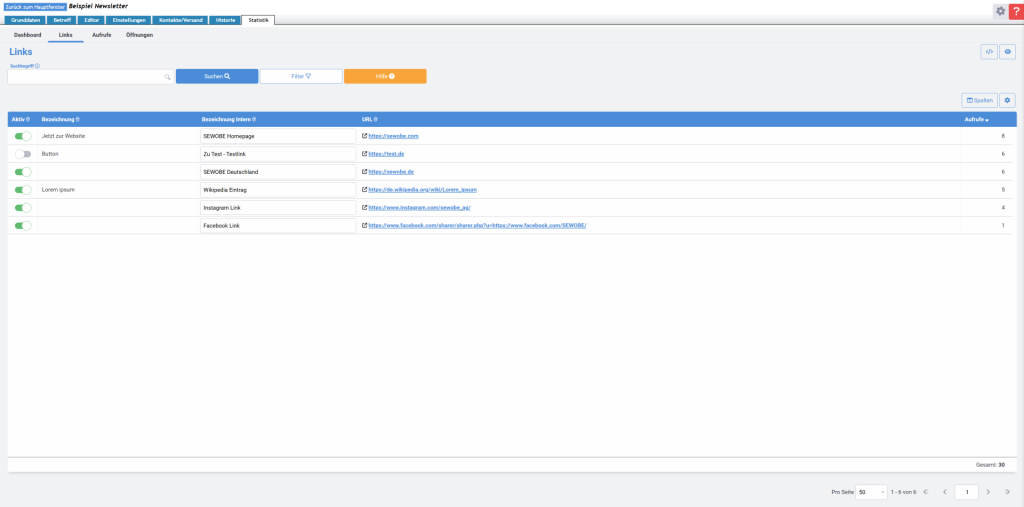Click the info icon beside Suchbegriff label
This screenshot has width=1024, height=507.
38,66
